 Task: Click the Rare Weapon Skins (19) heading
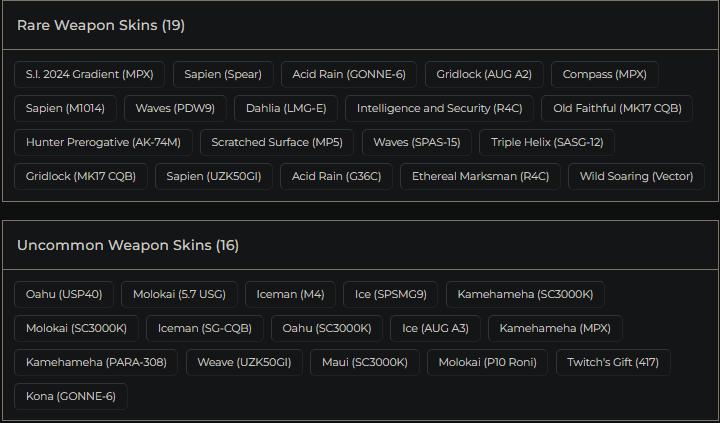[x=101, y=25]
